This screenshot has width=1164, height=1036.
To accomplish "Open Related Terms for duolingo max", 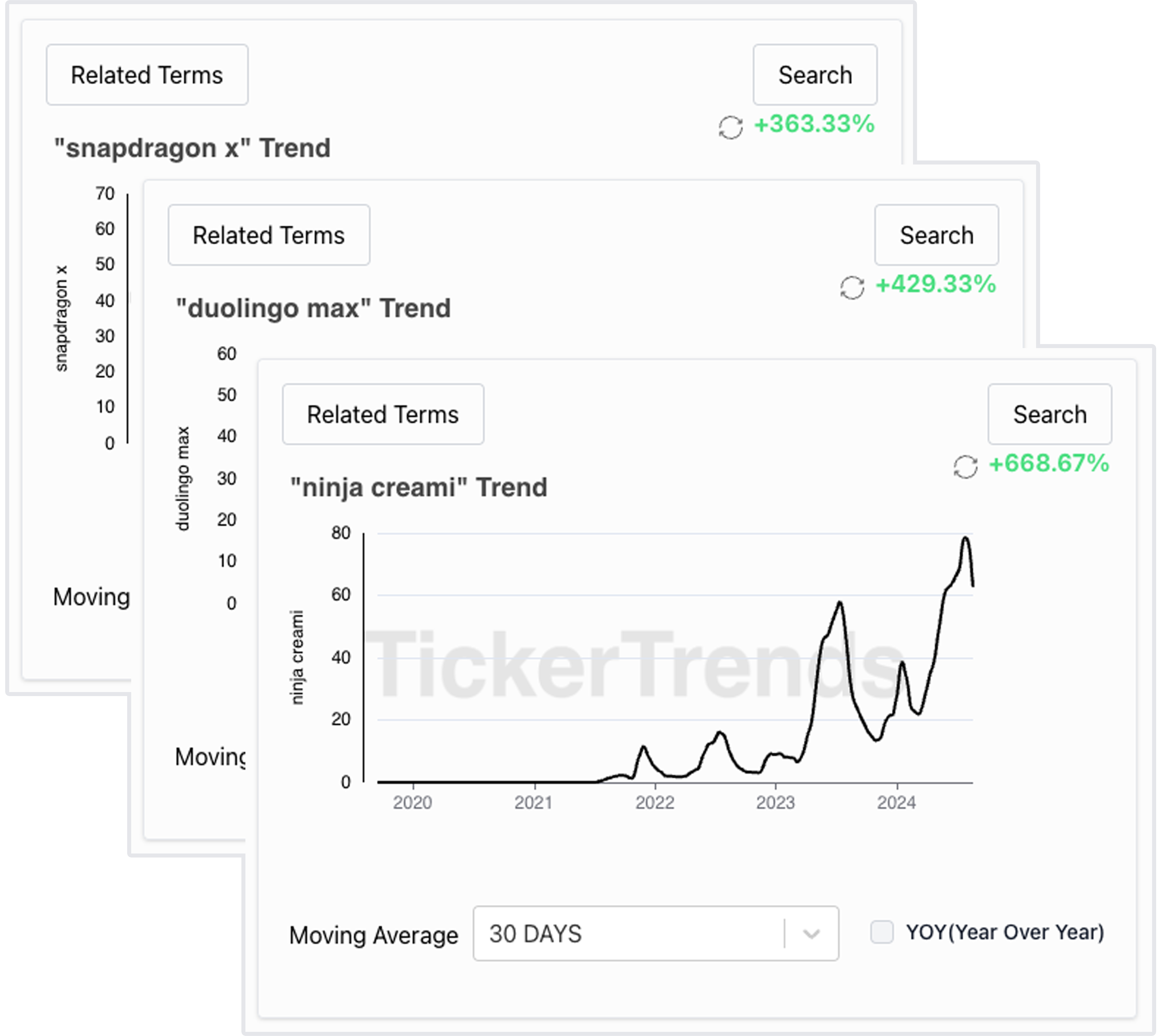I will (269, 235).
